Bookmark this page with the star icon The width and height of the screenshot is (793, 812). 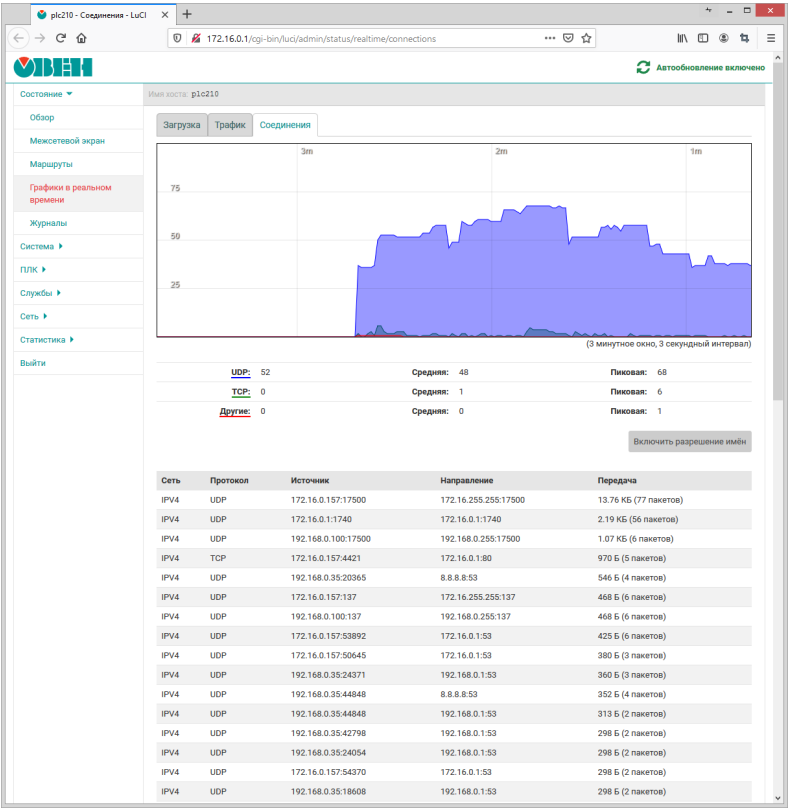point(587,38)
